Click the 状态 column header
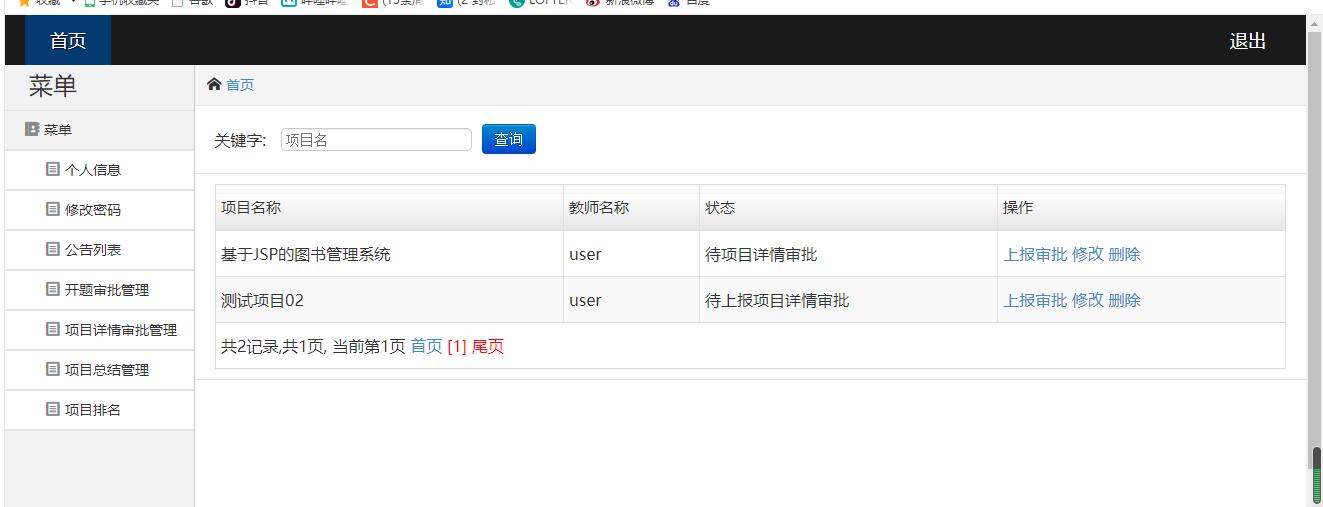This screenshot has height=507, width=1323. point(849,208)
